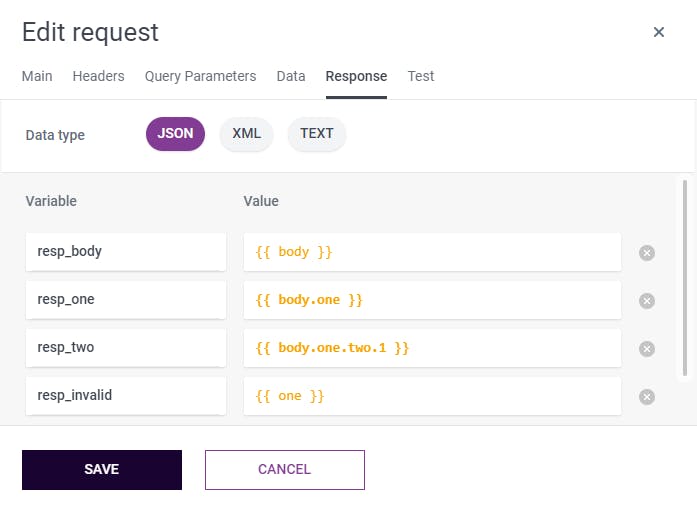697x506 pixels.
Task: Click the resp_body variable name field
Action: pos(125,252)
